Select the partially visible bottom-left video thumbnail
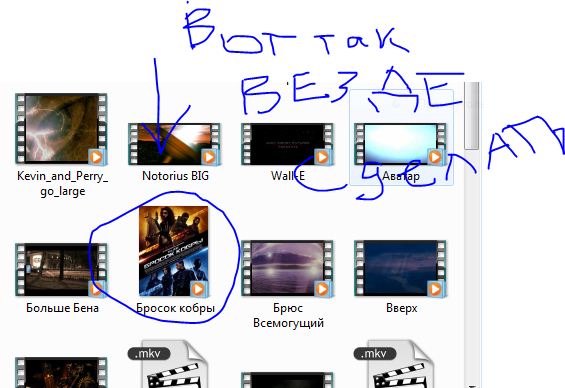The height and width of the screenshot is (388, 565). click(x=61, y=373)
